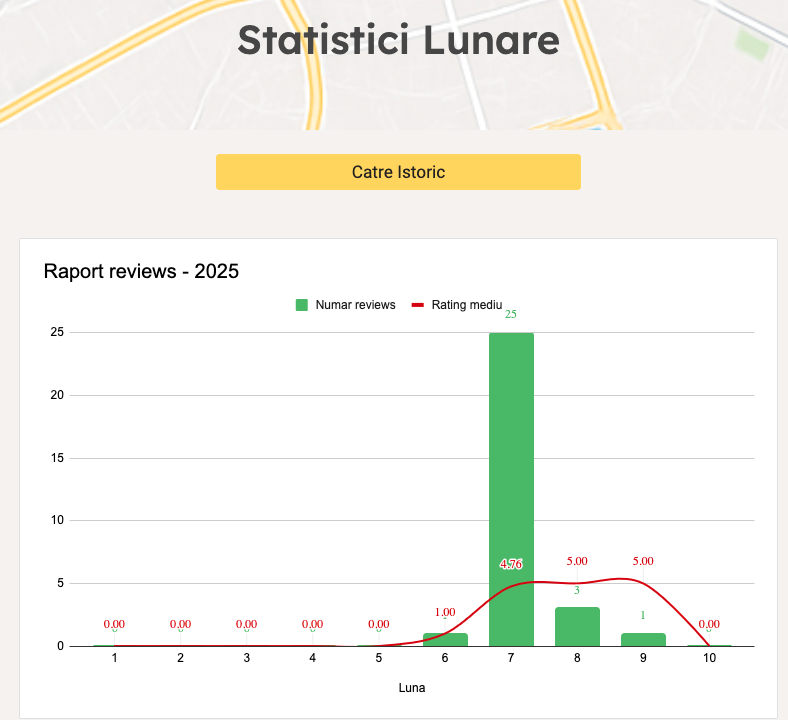788x720 pixels.
Task: Click the 5.00 rating label above month 8
Action: coord(577,561)
